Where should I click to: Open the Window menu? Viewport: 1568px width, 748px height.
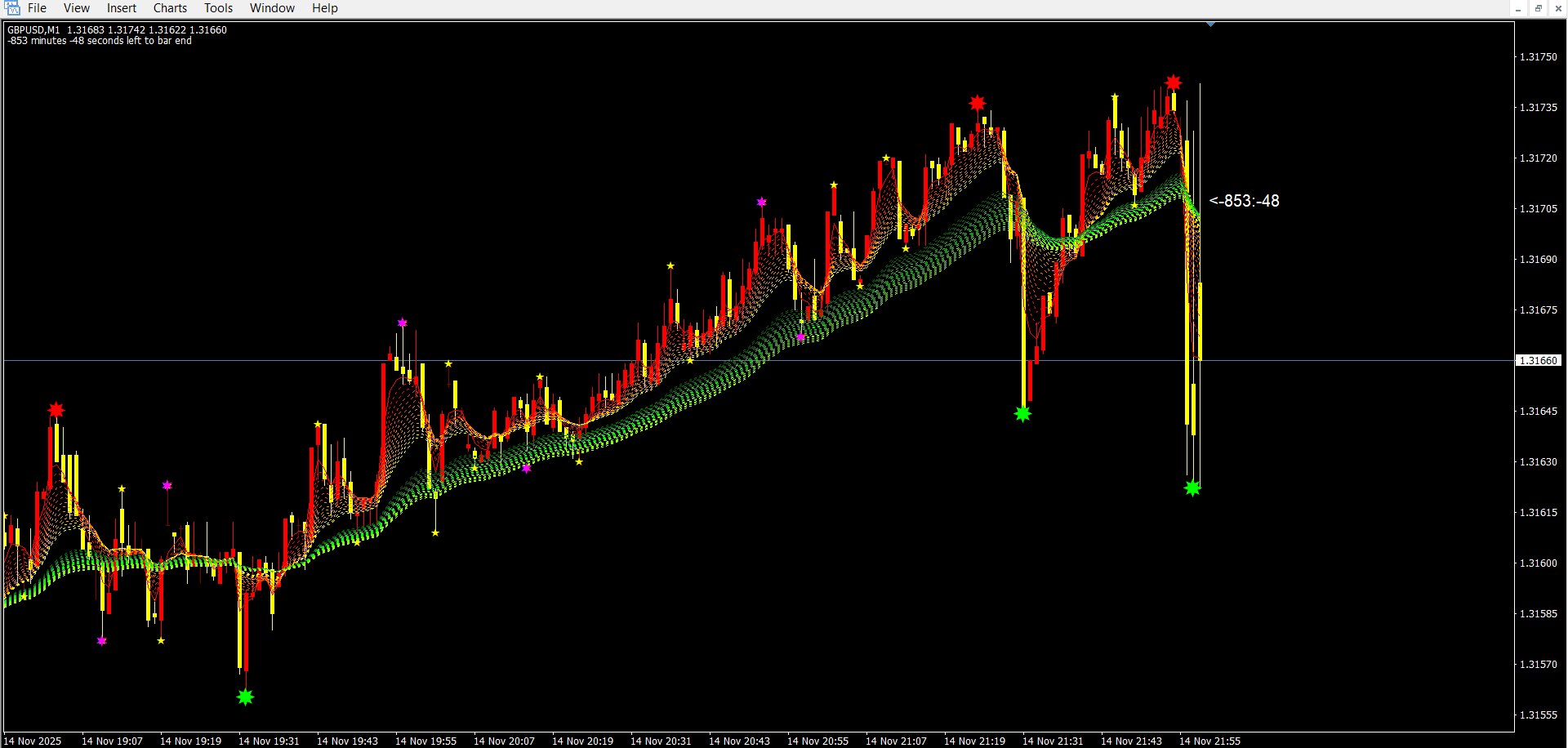click(x=272, y=8)
